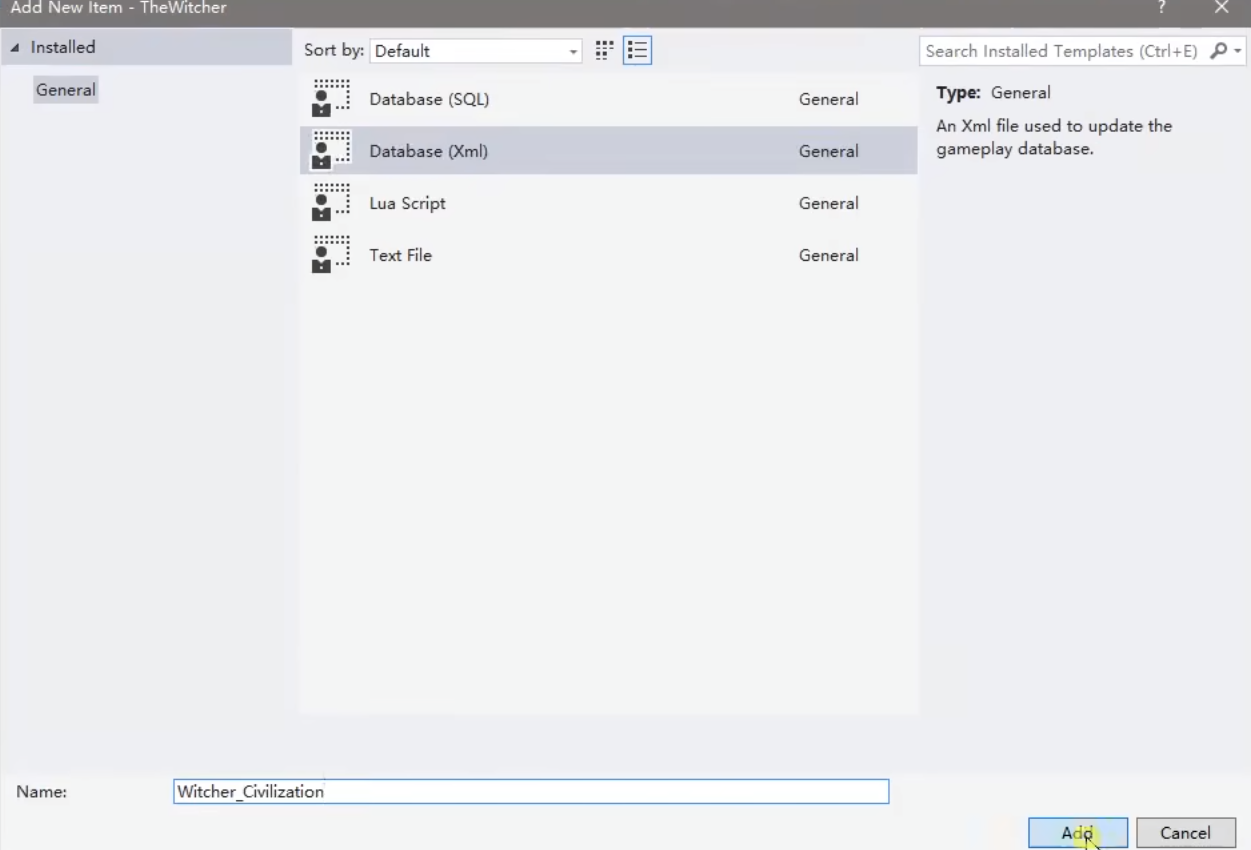Click General type in Lua Script row

(x=829, y=203)
